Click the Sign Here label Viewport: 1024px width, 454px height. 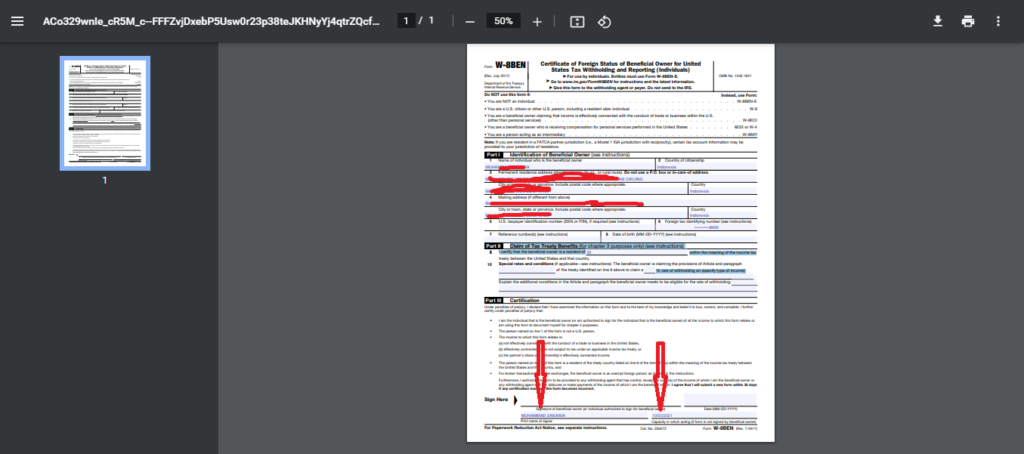click(x=496, y=399)
